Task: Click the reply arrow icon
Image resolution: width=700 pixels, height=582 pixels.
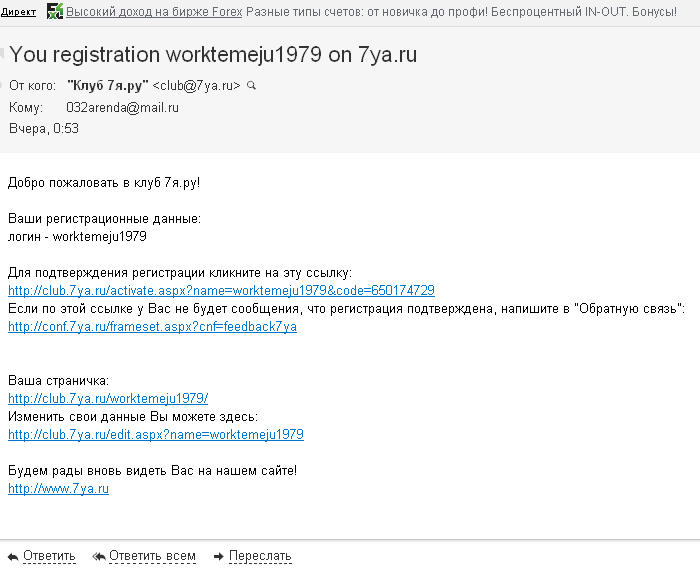Action: (13, 556)
